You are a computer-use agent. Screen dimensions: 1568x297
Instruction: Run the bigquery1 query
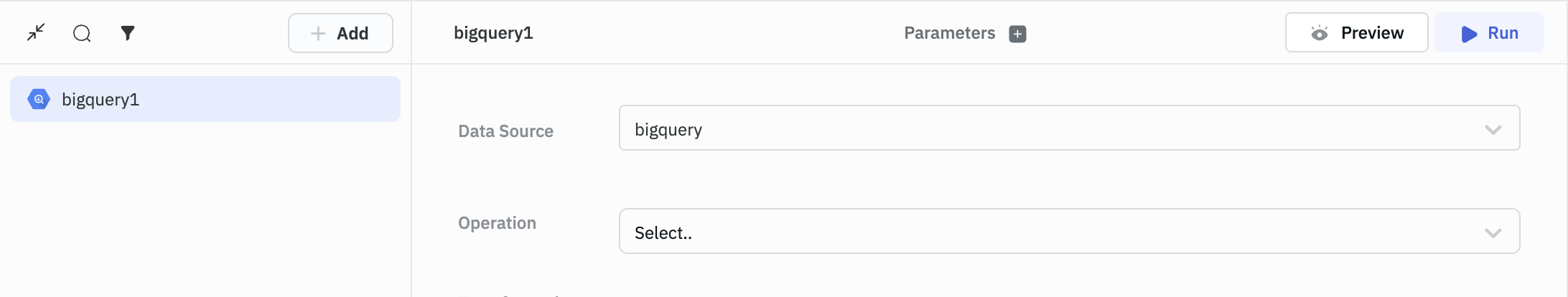(x=1489, y=33)
